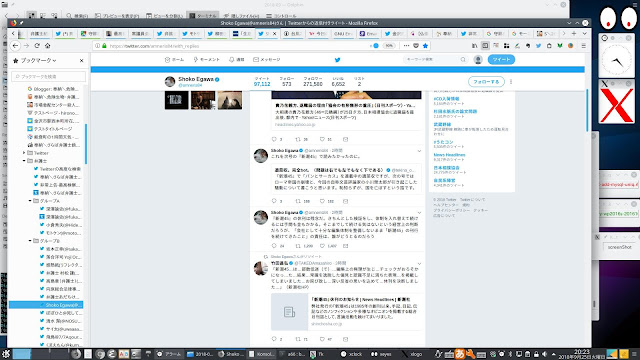The image size is (640, 360).
Task: Open the first profile media thumbnail
Action: click(177, 100)
